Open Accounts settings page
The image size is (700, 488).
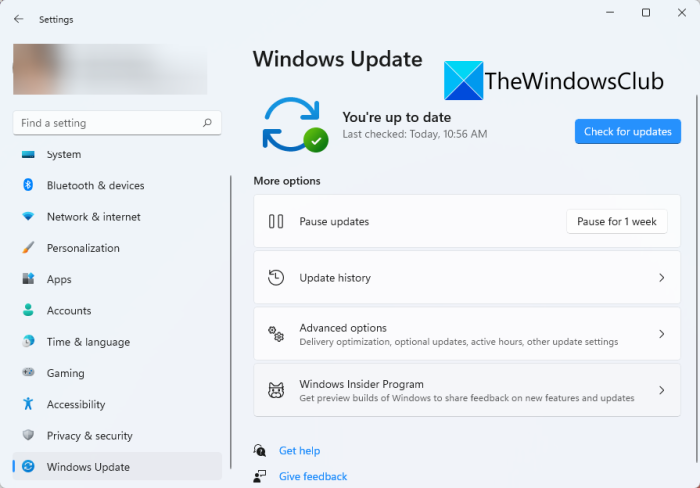(117, 310)
